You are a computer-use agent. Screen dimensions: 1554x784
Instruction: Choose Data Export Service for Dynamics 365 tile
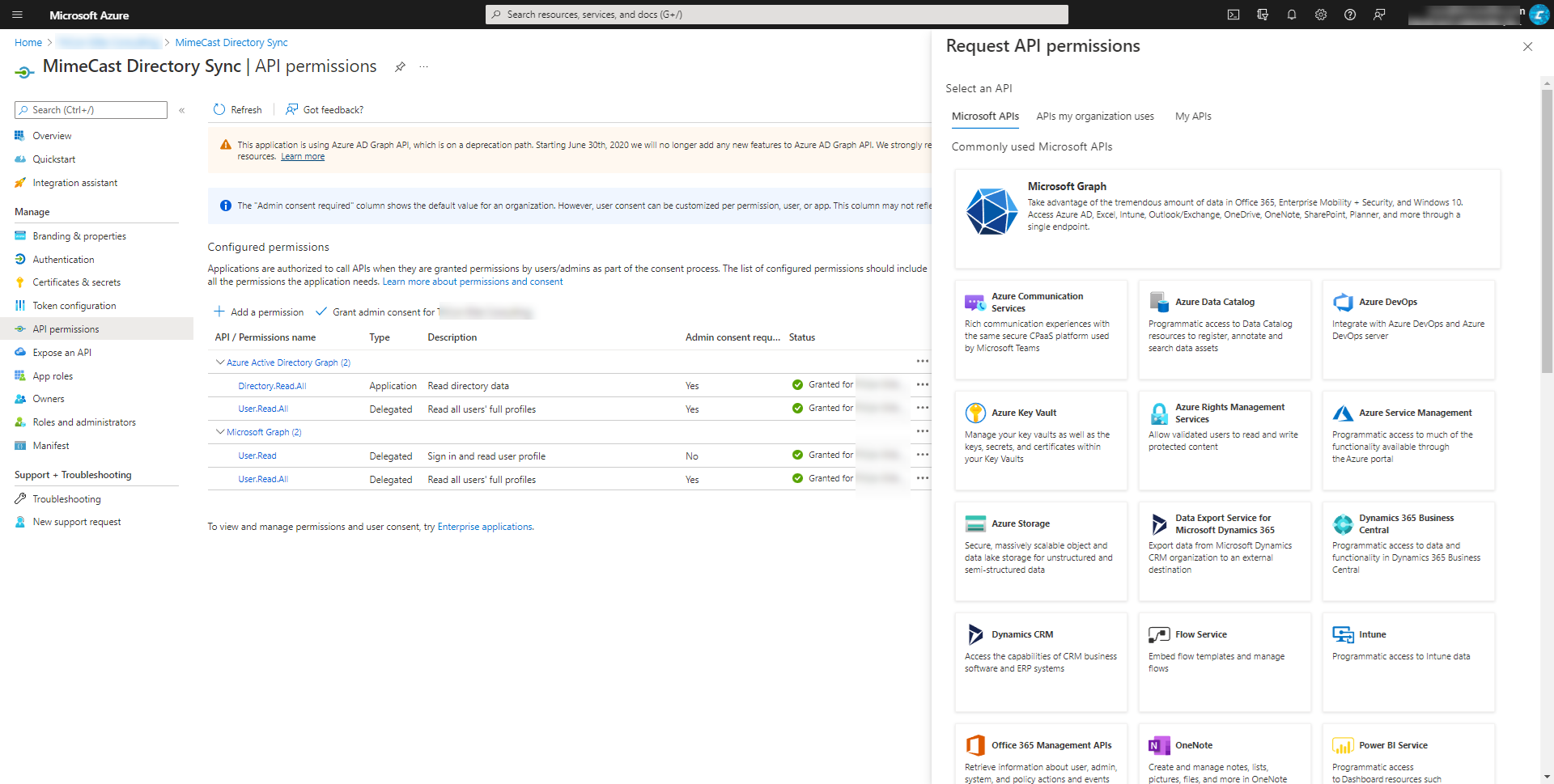click(x=1225, y=551)
